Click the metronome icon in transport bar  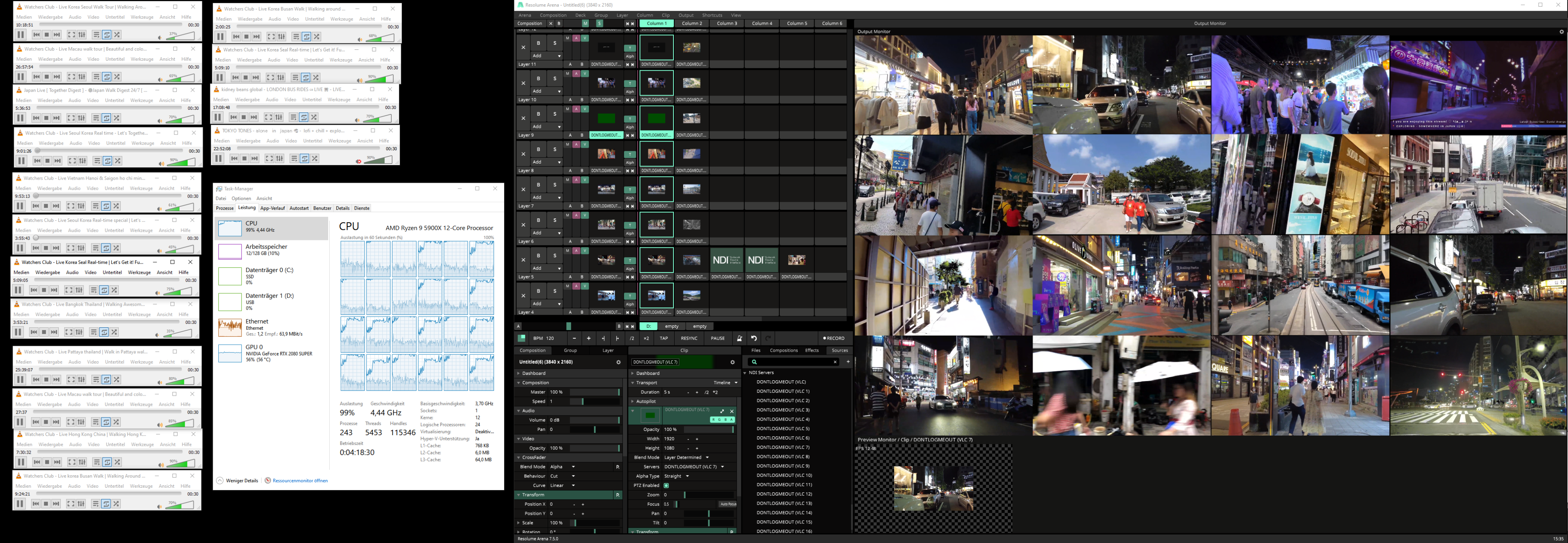pyautogui.click(x=740, y=338)
